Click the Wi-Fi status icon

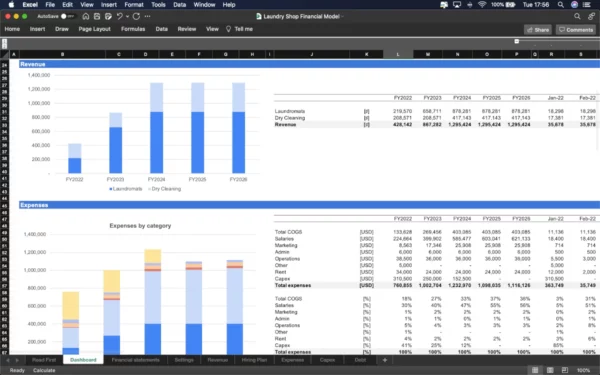(482, 5)
